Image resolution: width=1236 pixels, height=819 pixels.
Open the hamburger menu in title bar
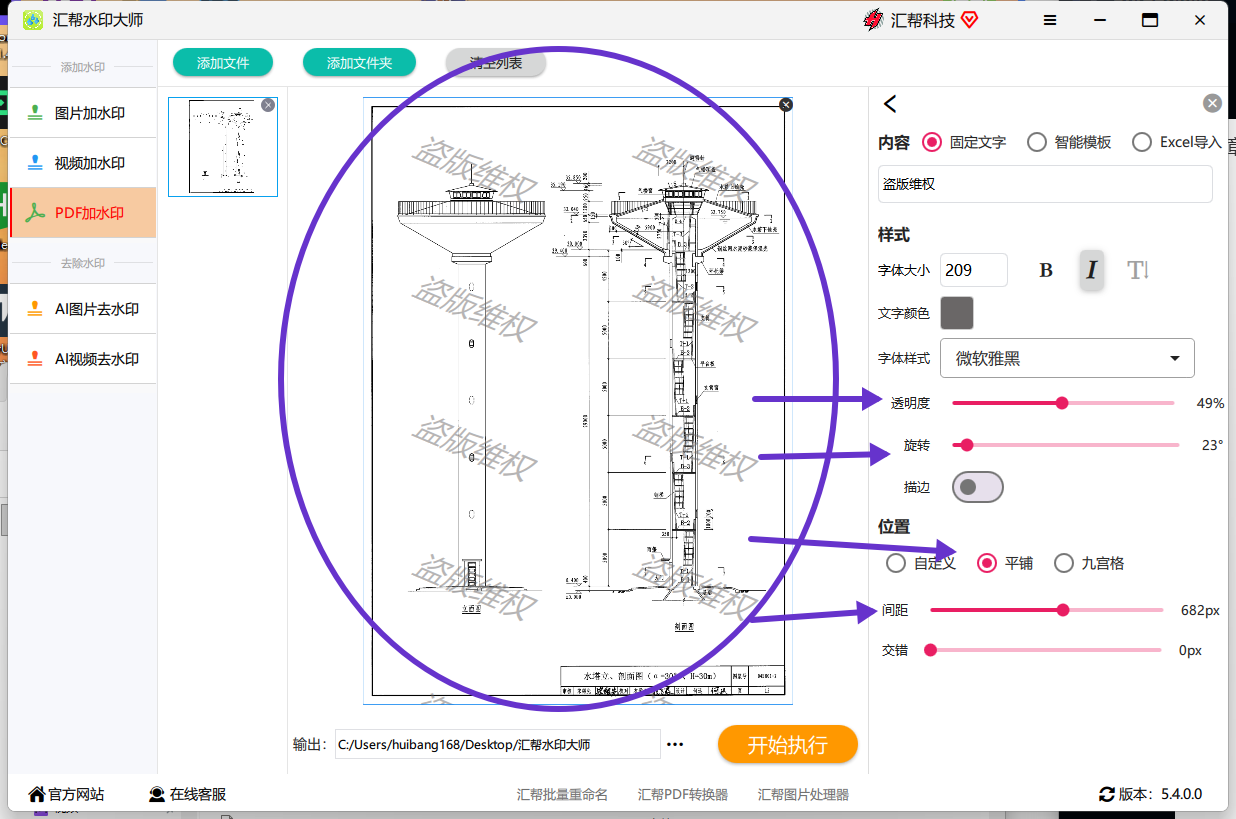[x=1050, y=20]
